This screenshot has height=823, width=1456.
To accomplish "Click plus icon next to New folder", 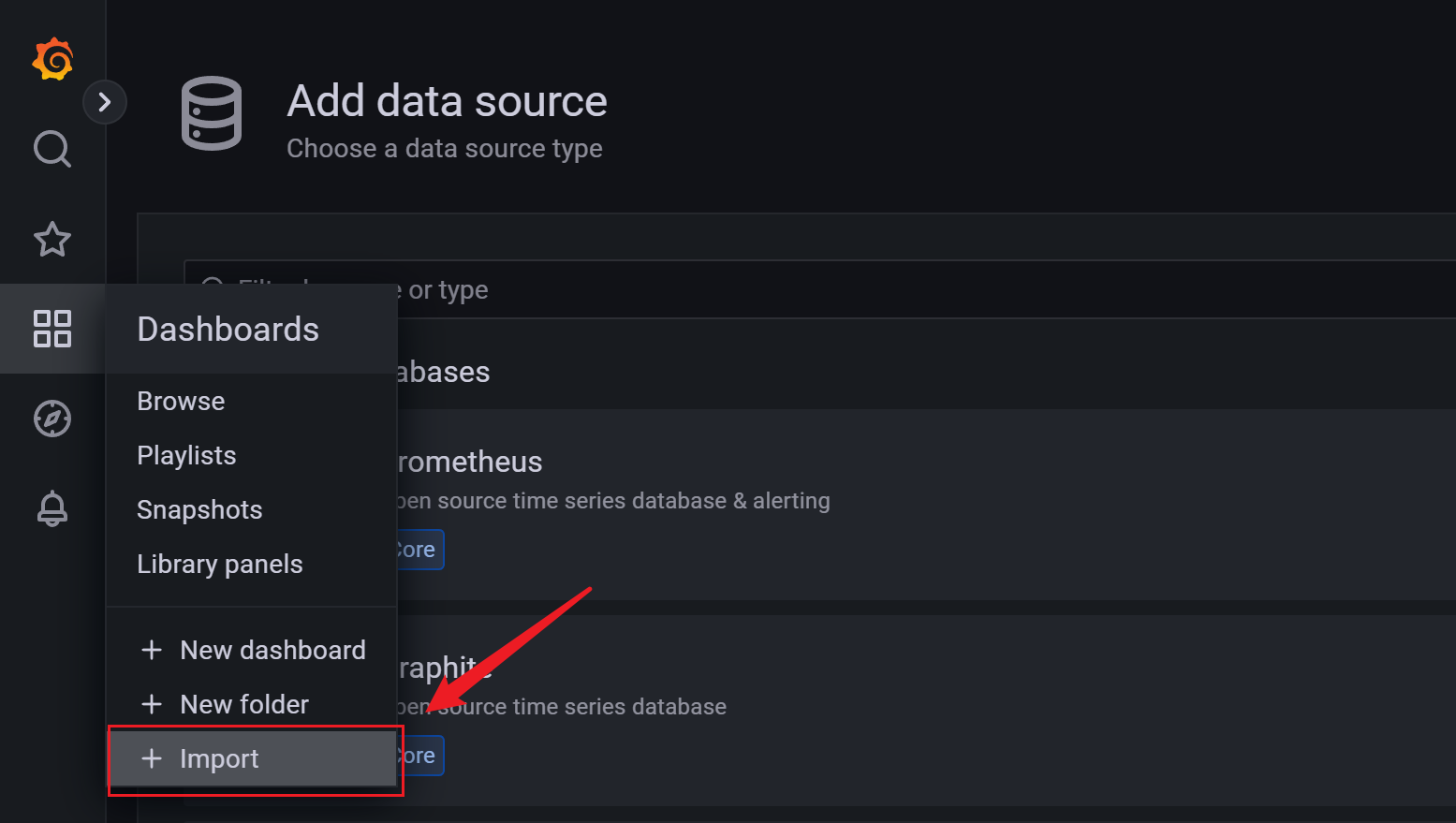I will [152, 704].
